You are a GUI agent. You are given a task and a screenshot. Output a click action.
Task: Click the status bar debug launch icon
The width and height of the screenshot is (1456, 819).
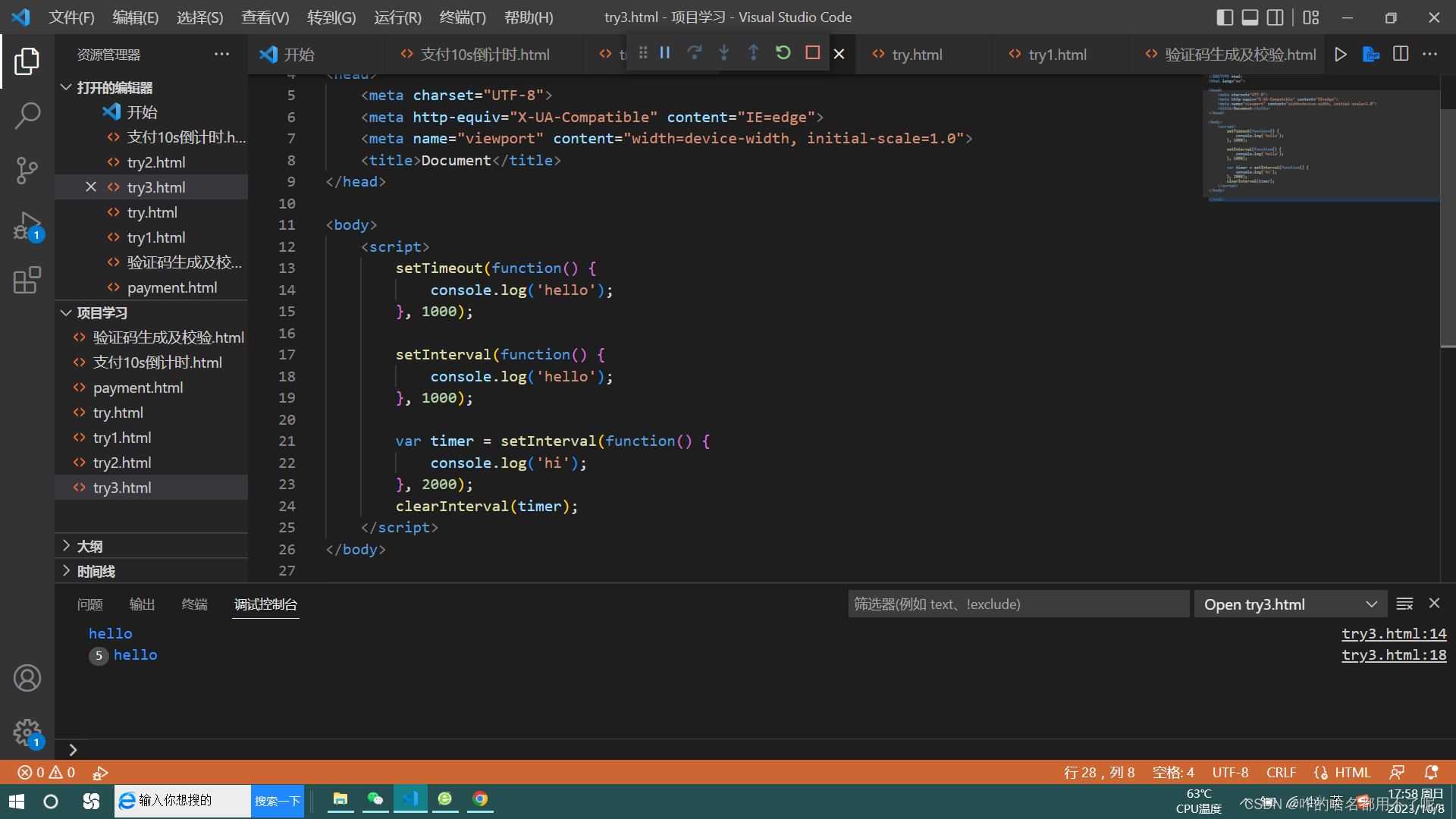[x=100, y=773]
